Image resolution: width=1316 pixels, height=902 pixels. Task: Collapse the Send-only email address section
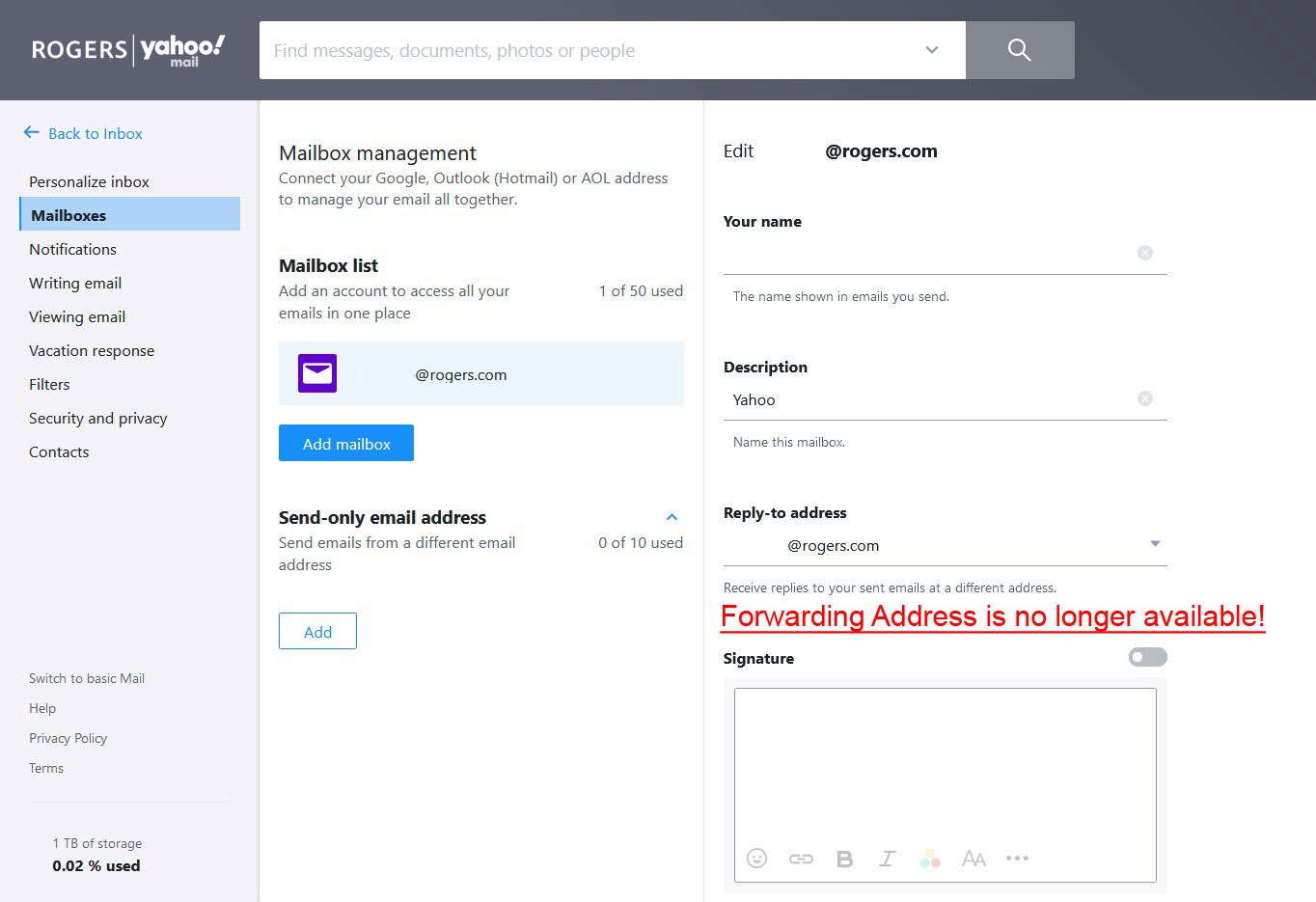672,517
